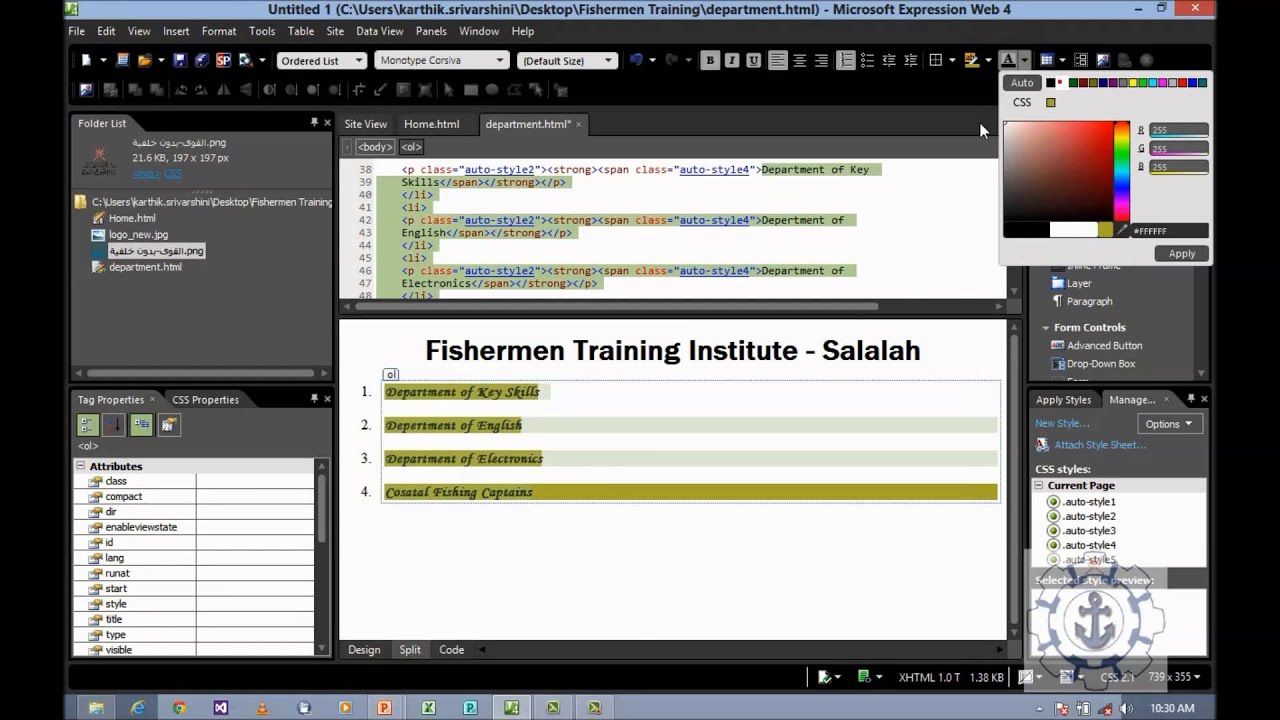Screen dimensions: 1280x720
Task: Decrease the indent position
Action: point(889,60)
